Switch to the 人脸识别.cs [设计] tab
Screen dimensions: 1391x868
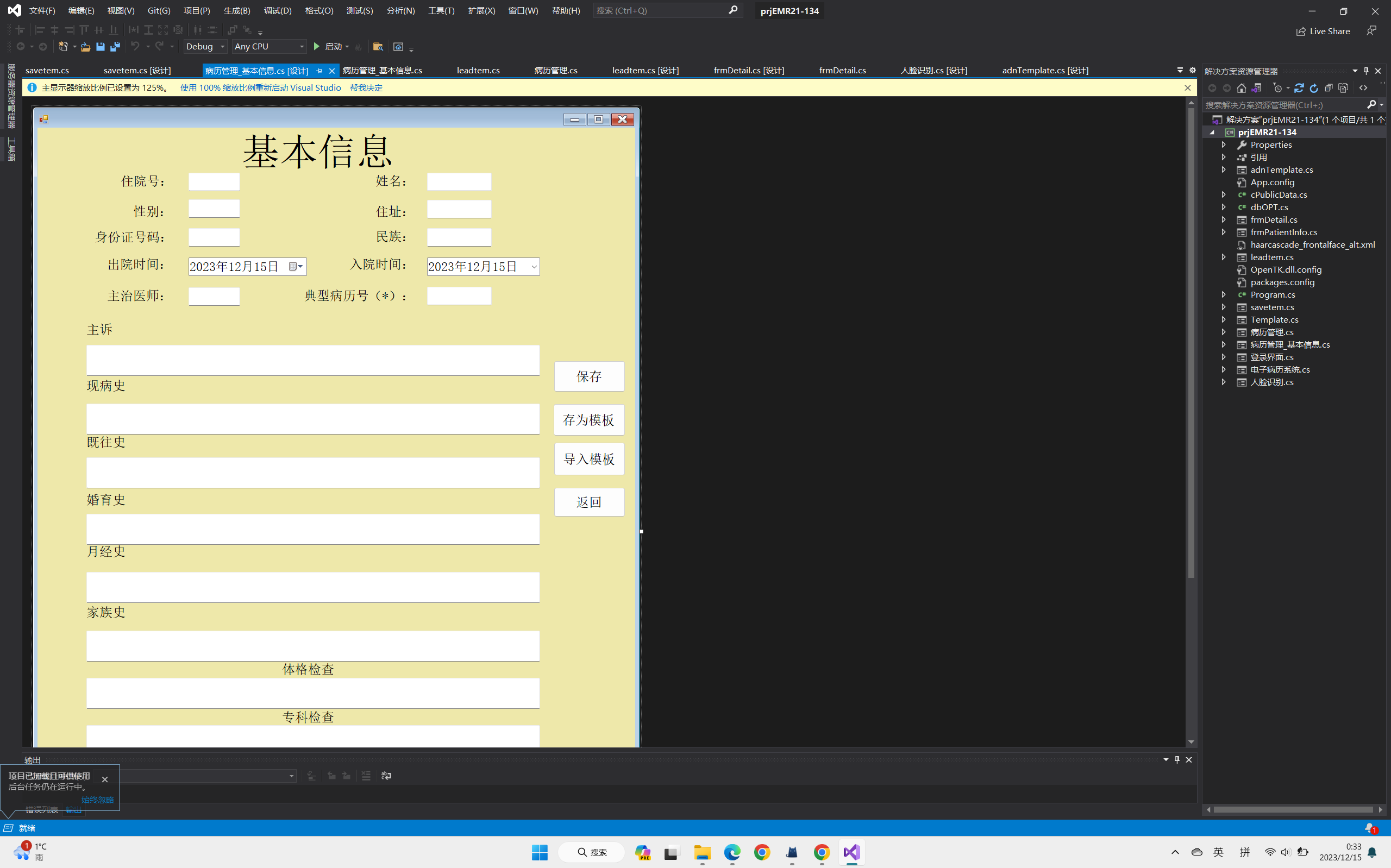(x=933, y=70)
